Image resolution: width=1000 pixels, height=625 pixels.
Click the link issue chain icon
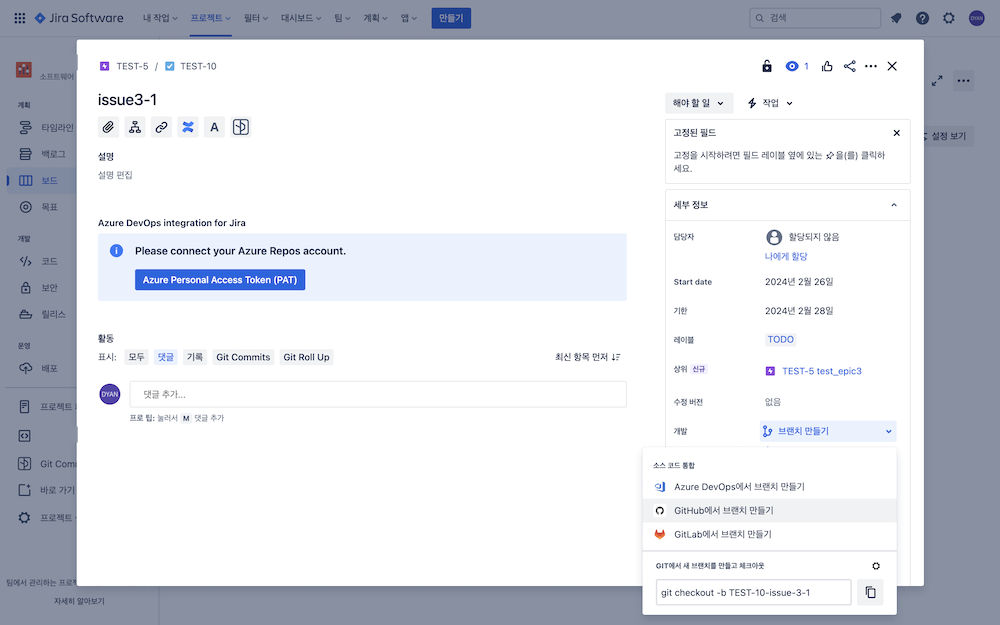pyautogui.click(x=161, y=127)
